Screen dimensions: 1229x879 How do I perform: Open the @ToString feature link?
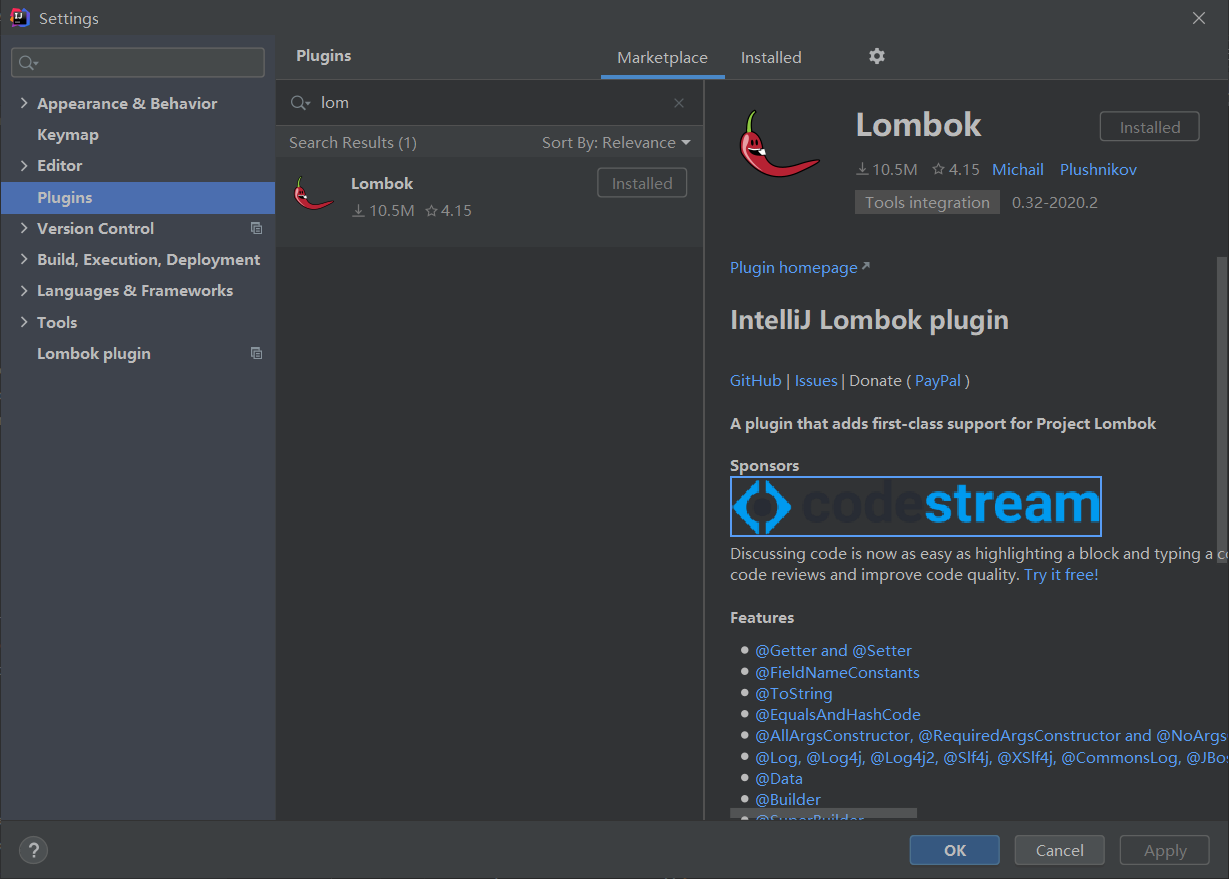(793, 693)
